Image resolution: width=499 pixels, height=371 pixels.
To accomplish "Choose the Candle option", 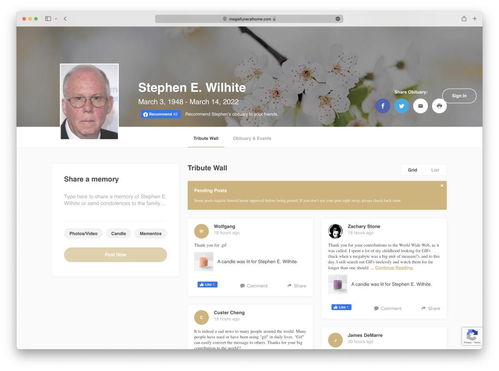I will (x=118, y=234).
